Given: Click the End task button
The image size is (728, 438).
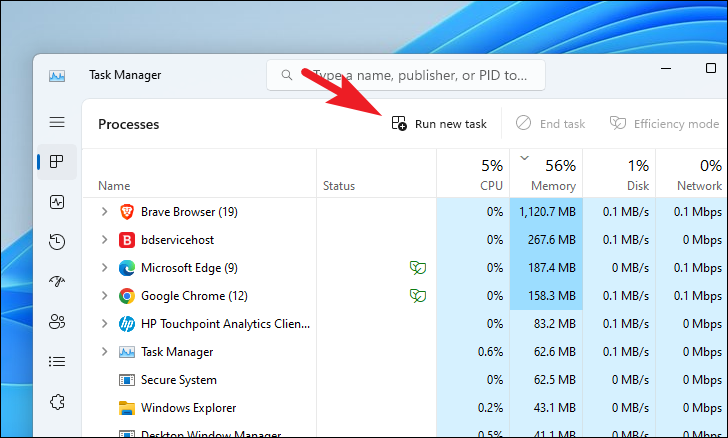Looking at the screenshot, I should [551, 124].
